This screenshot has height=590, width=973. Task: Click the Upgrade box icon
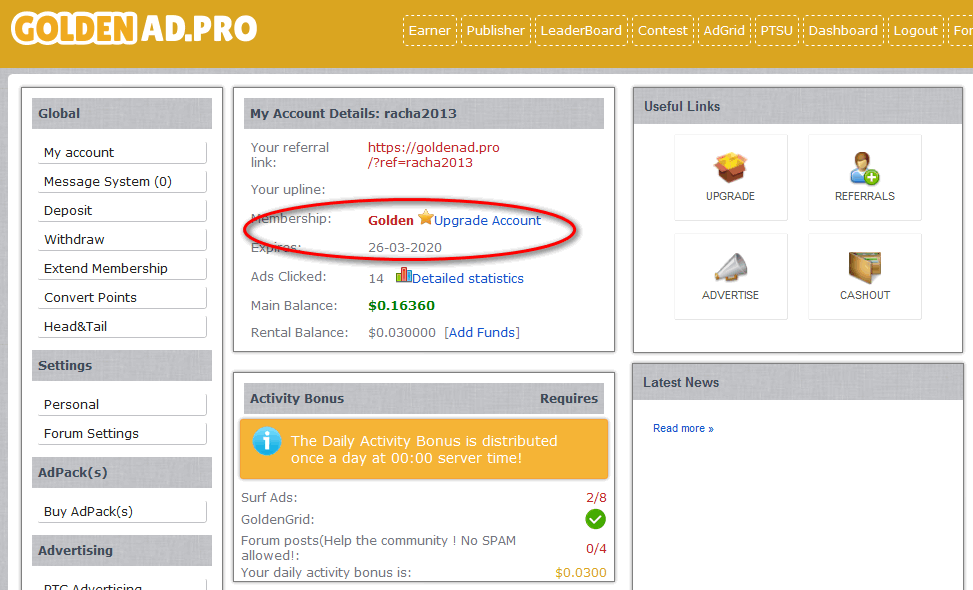730,168
